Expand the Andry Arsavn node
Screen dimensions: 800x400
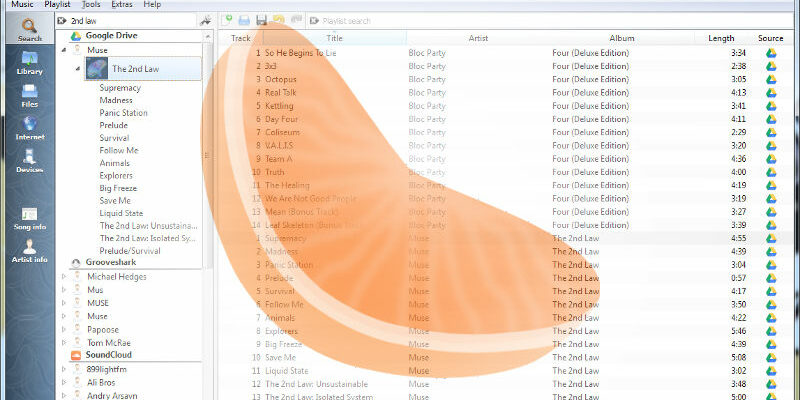pos(64,395)
